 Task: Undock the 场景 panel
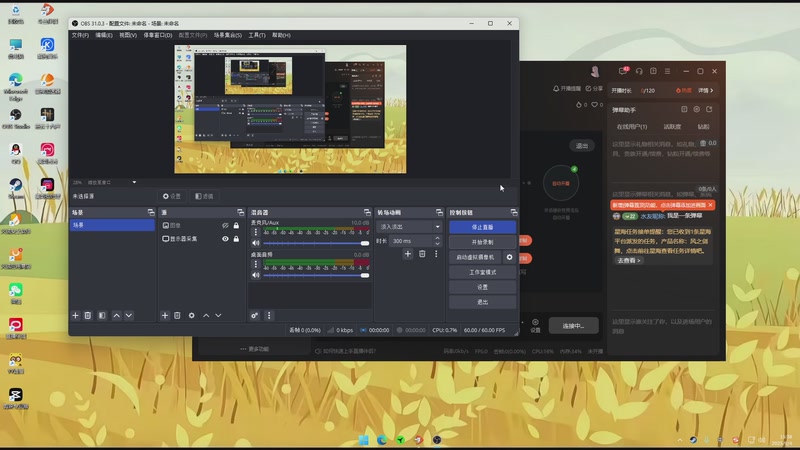(151, 212)
